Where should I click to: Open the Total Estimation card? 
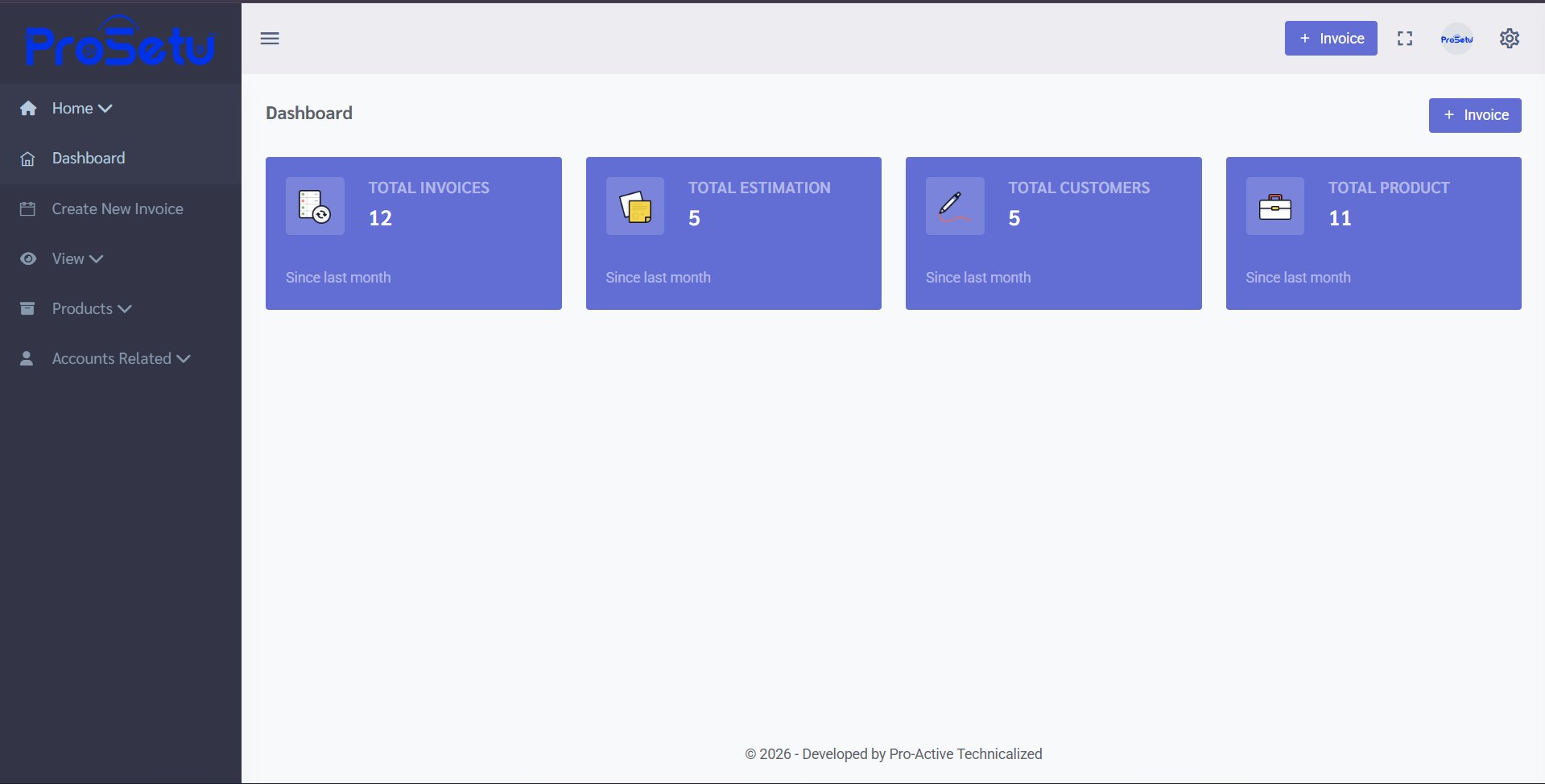(x=733, y=233)
